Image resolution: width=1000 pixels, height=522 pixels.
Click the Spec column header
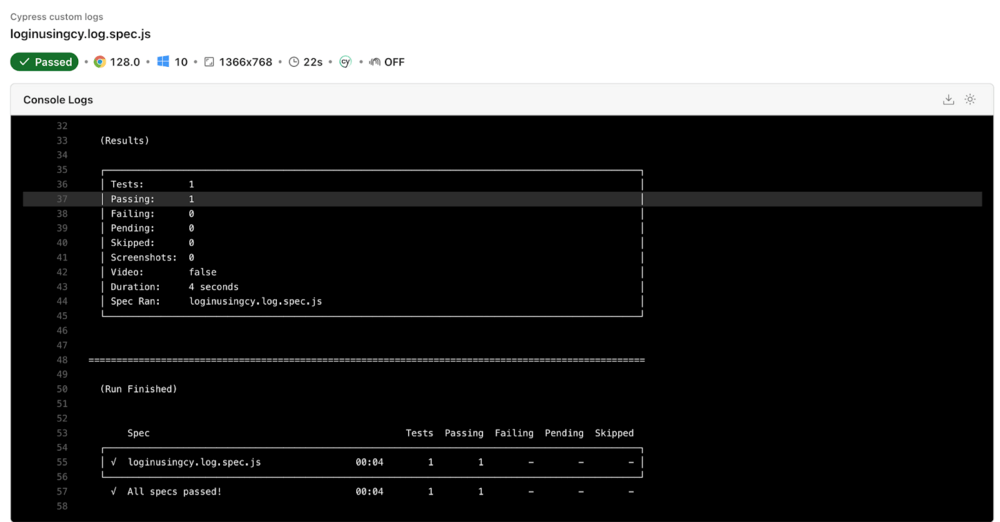(138, 433)
